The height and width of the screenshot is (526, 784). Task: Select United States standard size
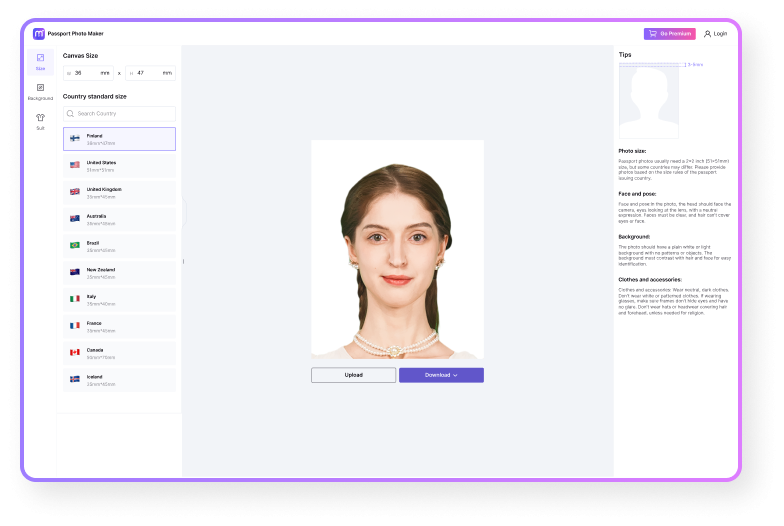pos(119,165)
